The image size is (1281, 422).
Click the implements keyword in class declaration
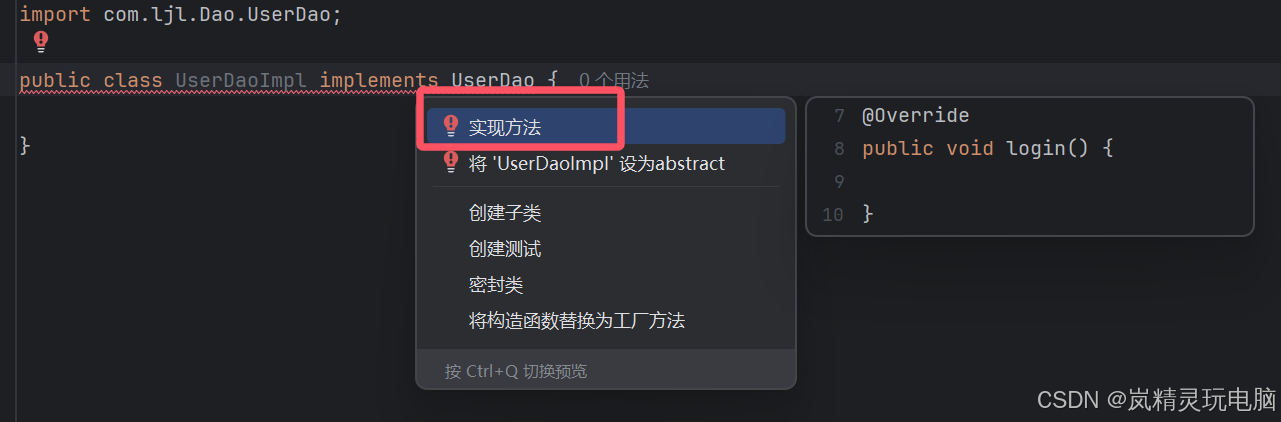tap(379, 80)
